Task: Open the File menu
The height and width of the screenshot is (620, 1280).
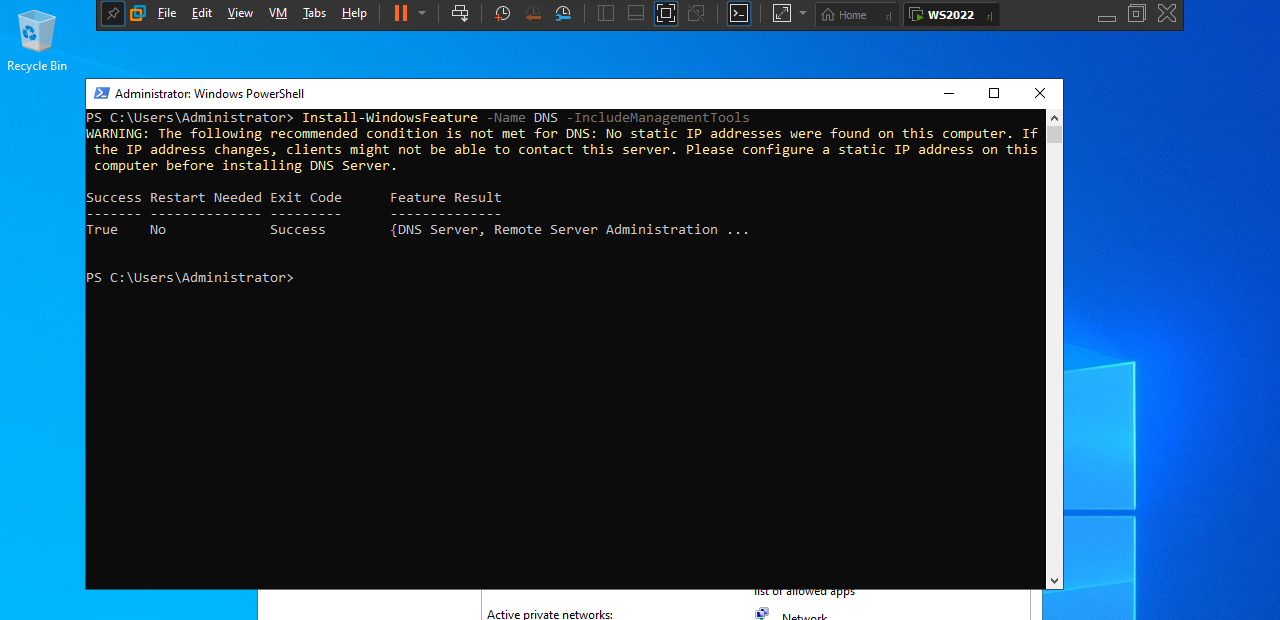Action: tap(167, 14)
